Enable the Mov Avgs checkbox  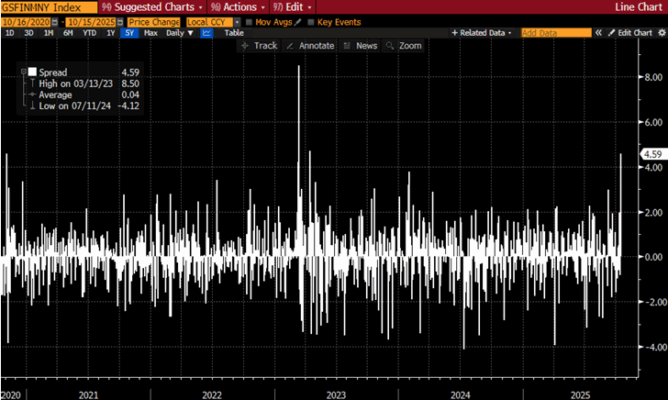point(248,20)
